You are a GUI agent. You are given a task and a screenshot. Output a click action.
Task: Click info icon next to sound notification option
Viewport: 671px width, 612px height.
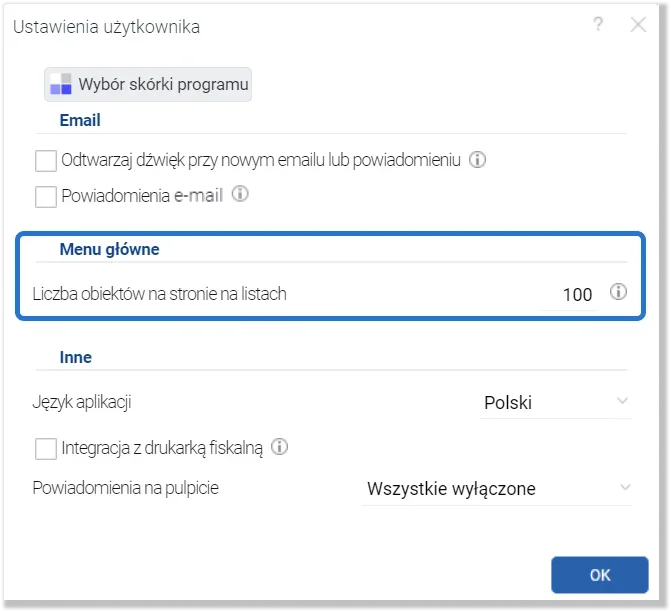477,160
